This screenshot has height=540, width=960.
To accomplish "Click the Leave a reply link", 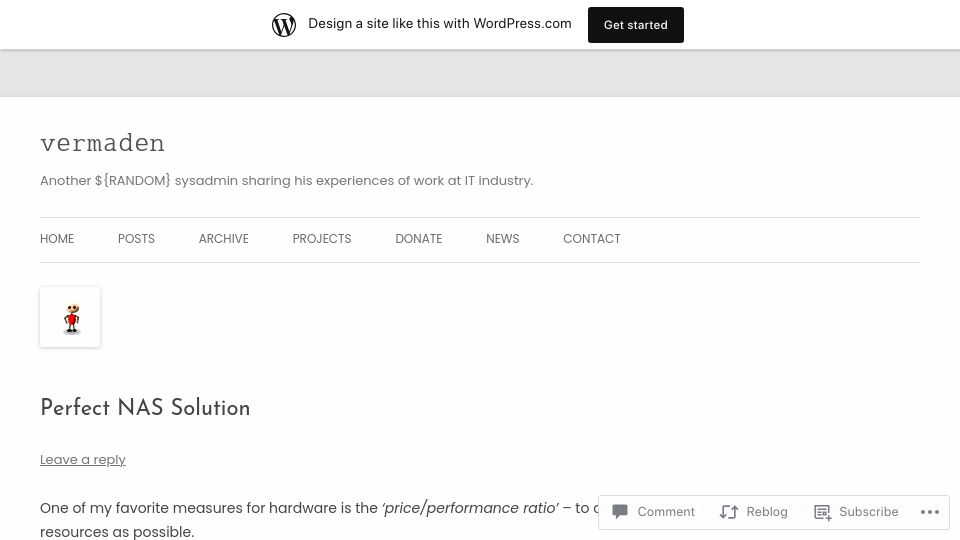I will click(83, 460).
